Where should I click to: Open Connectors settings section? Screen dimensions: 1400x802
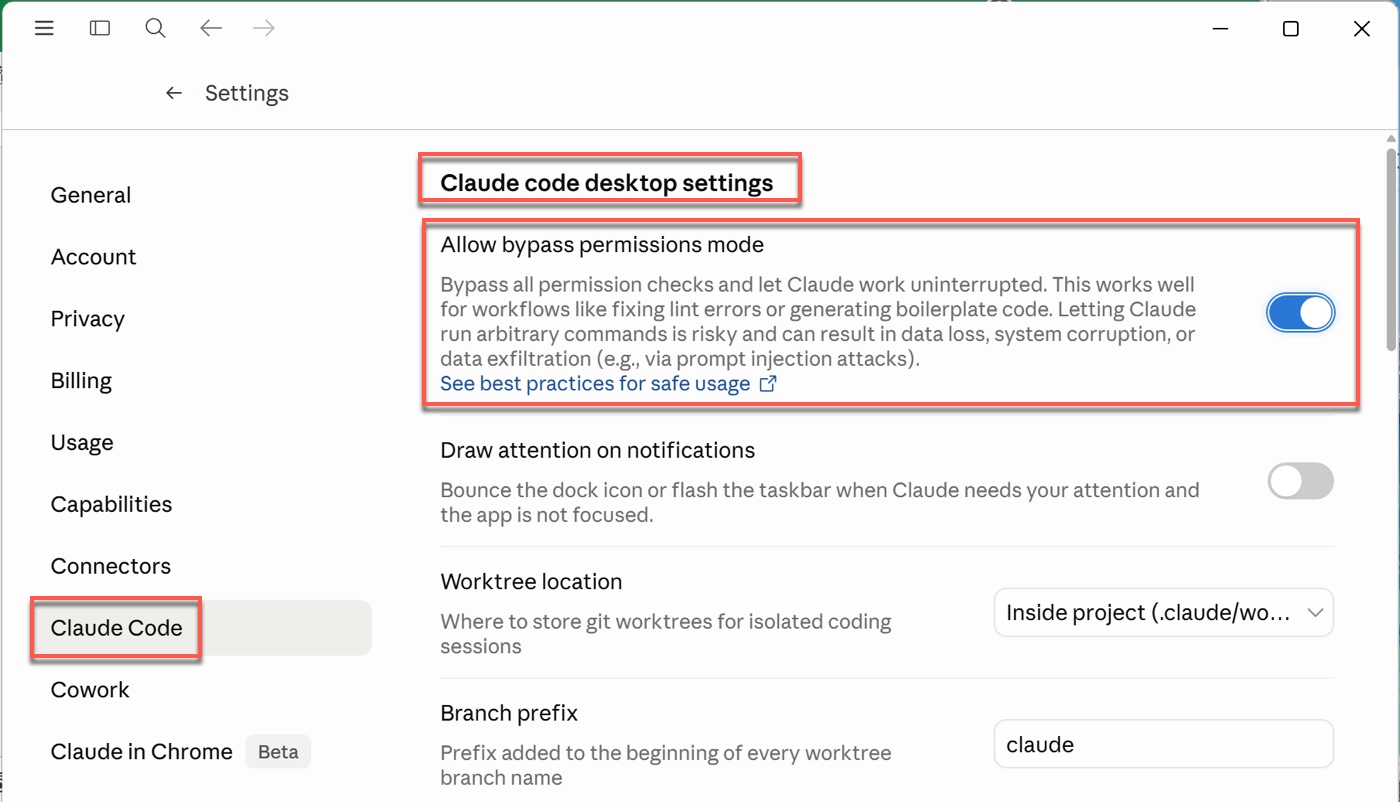coord(111,566)
